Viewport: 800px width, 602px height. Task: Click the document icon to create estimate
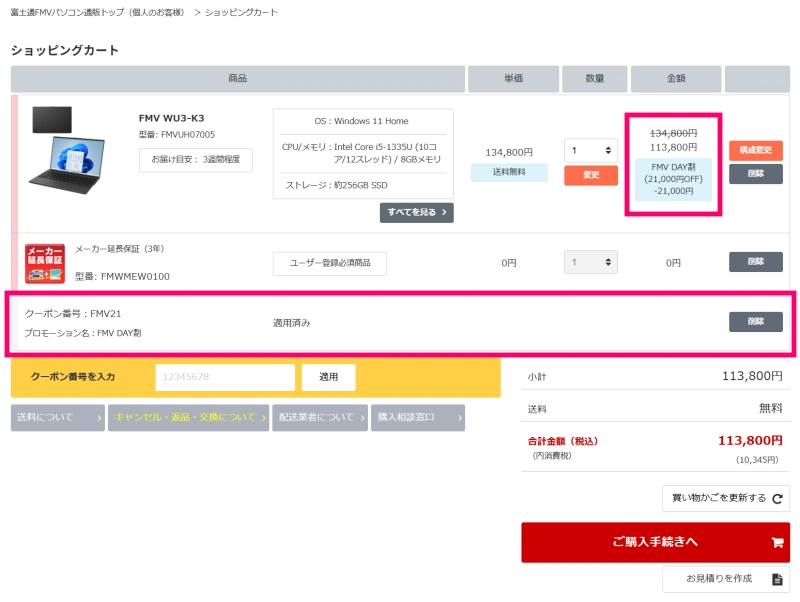click(776, 579)
